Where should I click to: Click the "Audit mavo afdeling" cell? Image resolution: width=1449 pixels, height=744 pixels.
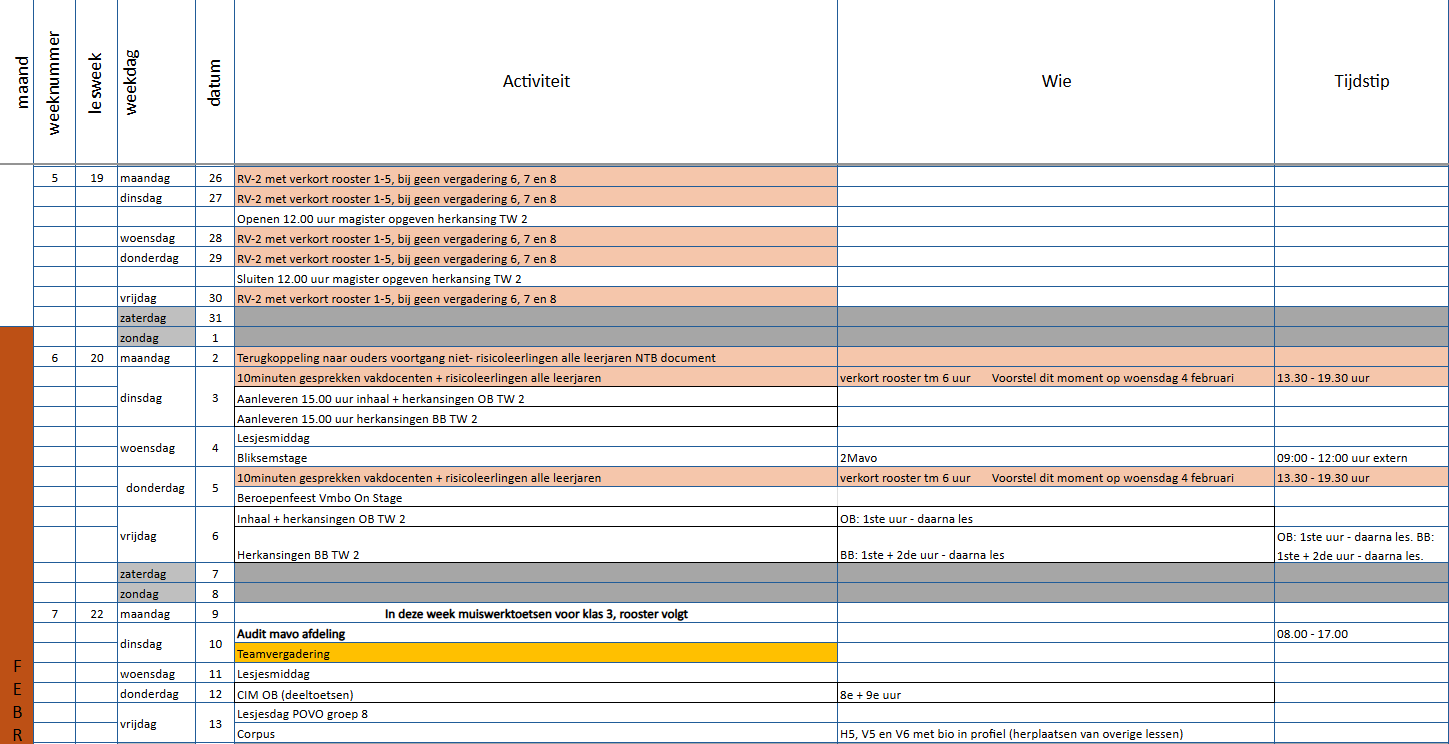[x=536, y=634]
